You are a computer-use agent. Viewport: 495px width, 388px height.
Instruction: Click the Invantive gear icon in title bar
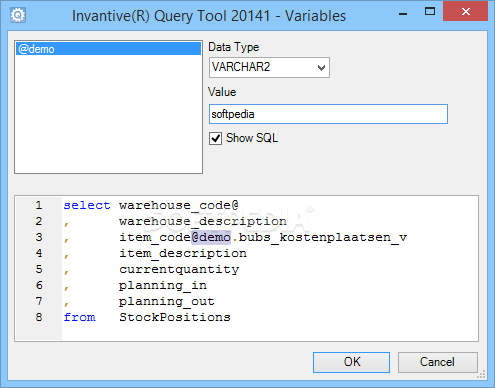18,15
